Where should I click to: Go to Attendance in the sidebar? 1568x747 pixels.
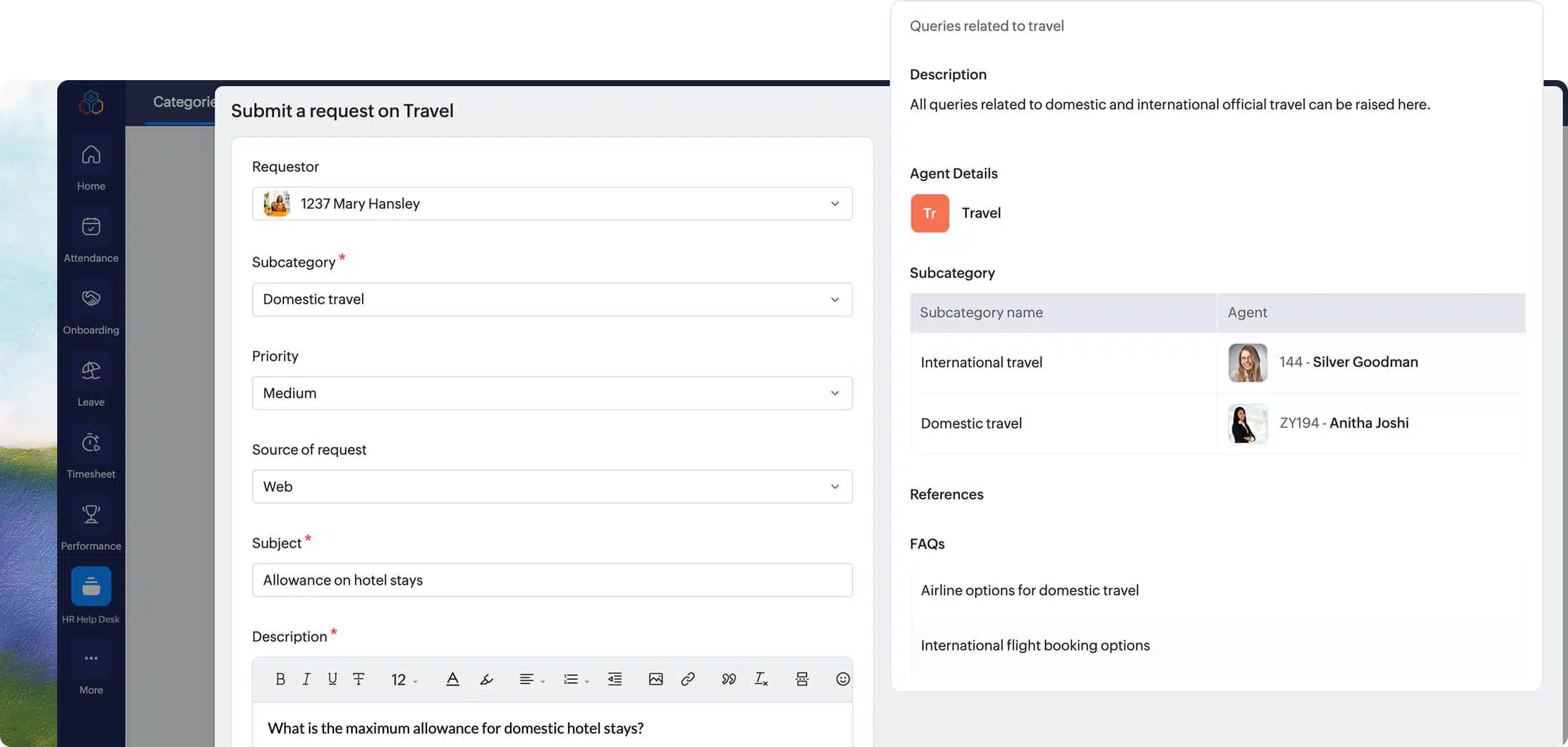tap(91, 227)
